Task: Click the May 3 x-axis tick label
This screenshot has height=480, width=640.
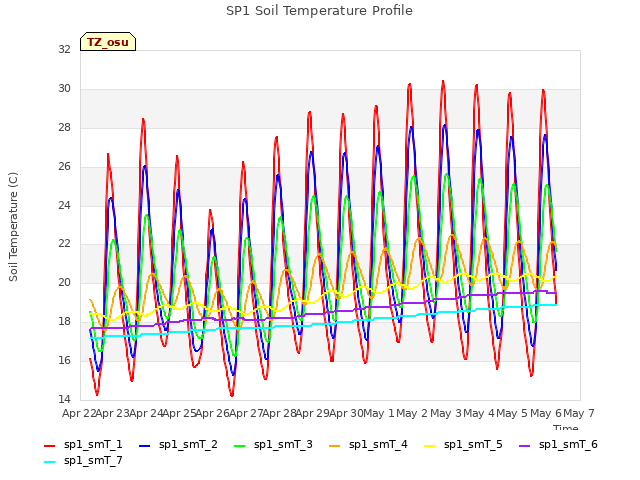Action: click(446, 413)
